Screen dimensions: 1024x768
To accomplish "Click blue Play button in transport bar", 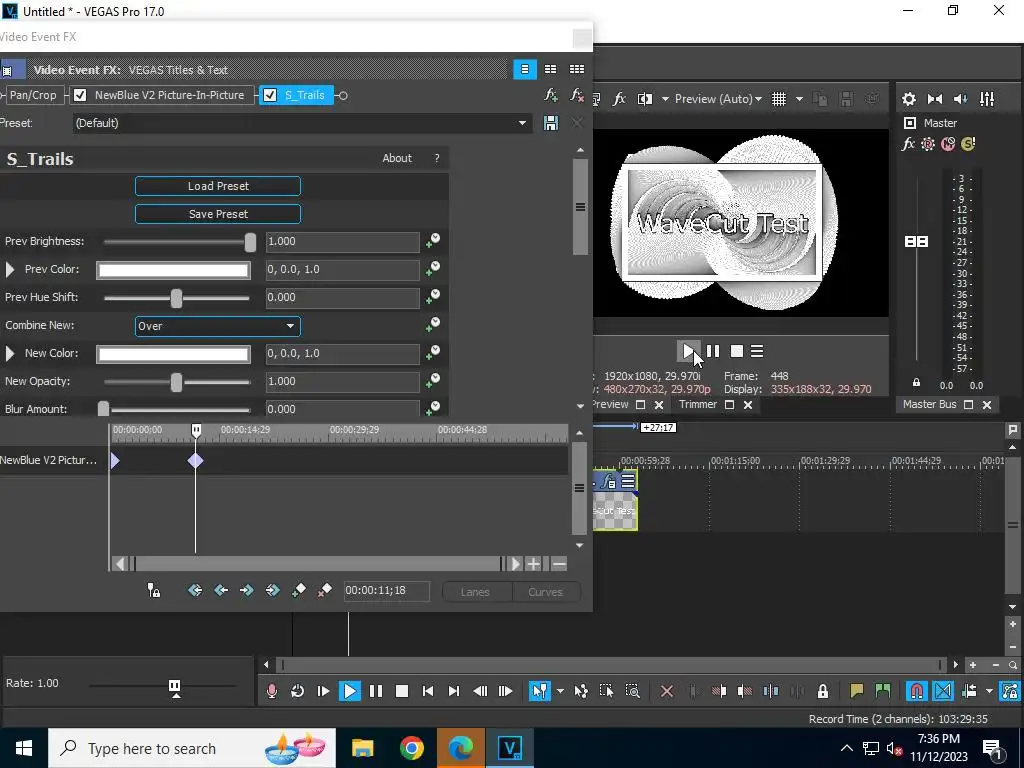I will point(349,691).
